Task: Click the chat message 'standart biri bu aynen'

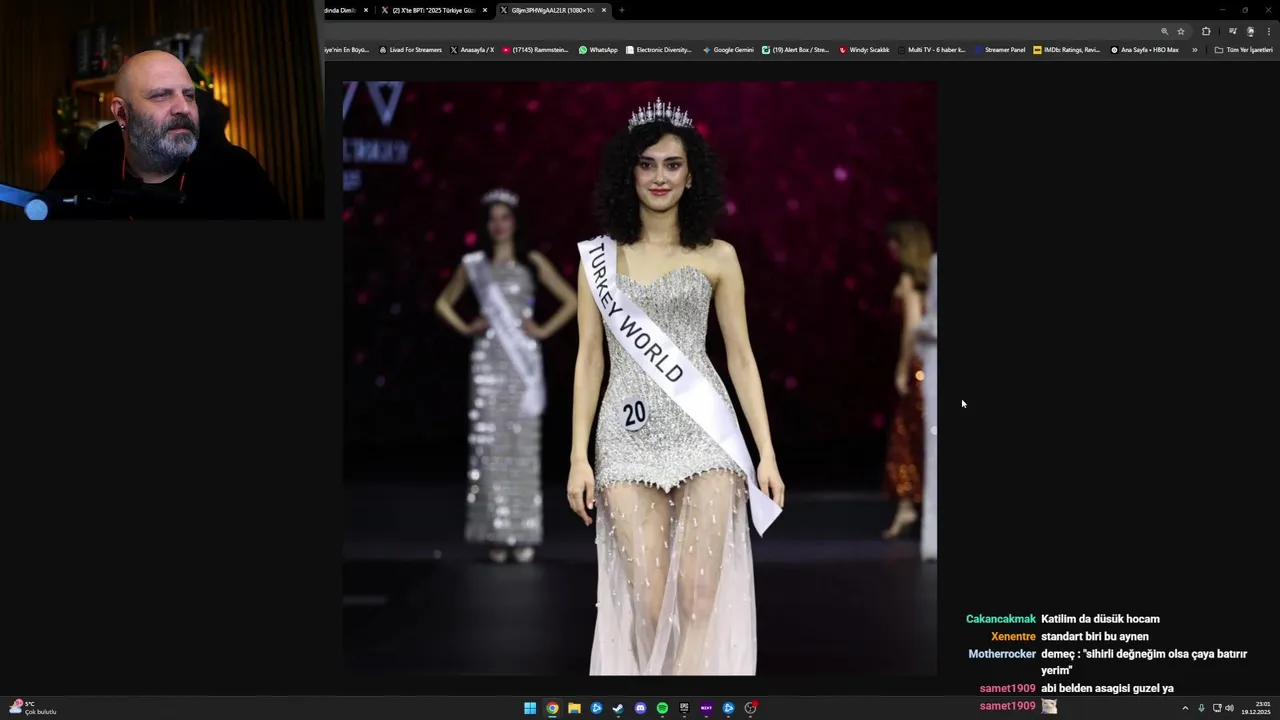Action: point(1095,637)
